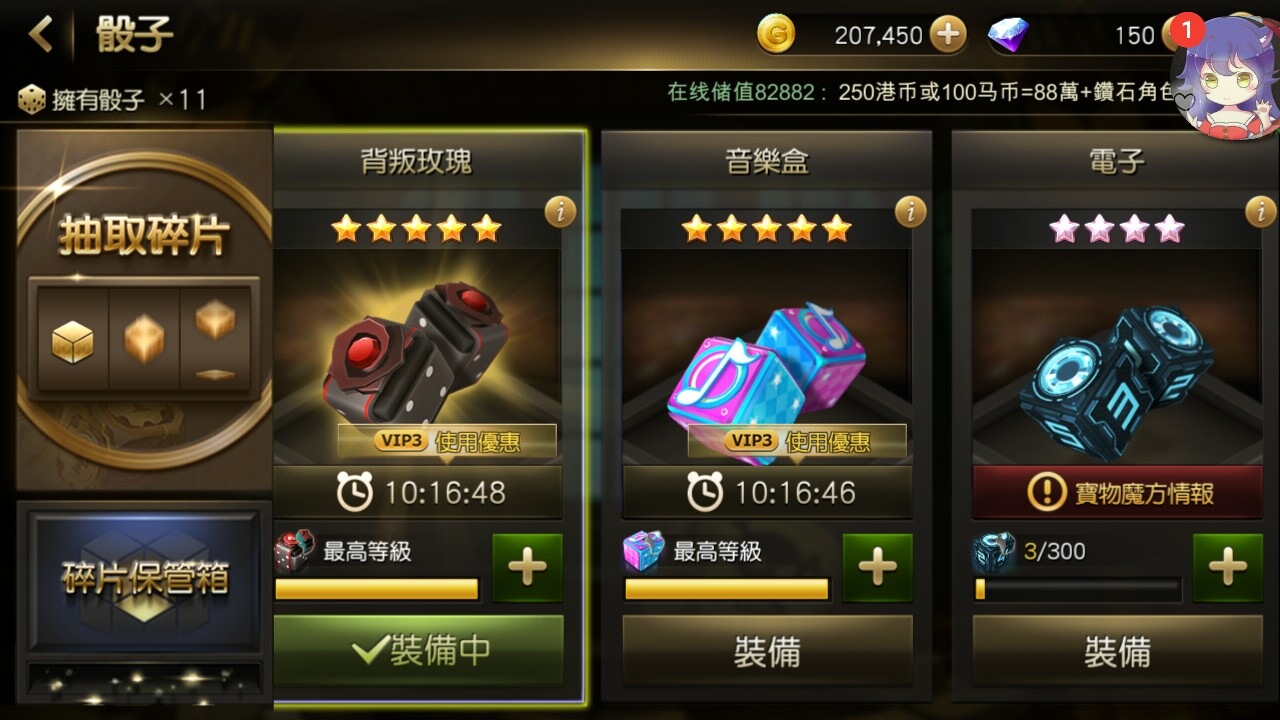Tap the green plus under 音樂盒
Viewport: 1280px width, 720px height.
(877, 568)
